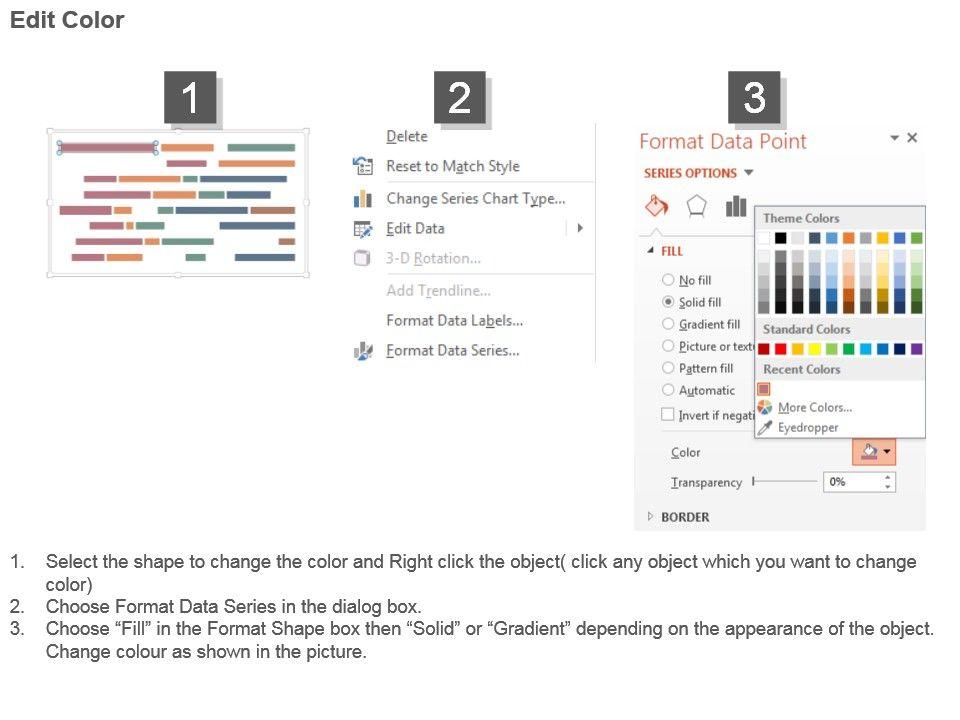Click the Transparency percentage input field
960x720 pixels.
852,482
